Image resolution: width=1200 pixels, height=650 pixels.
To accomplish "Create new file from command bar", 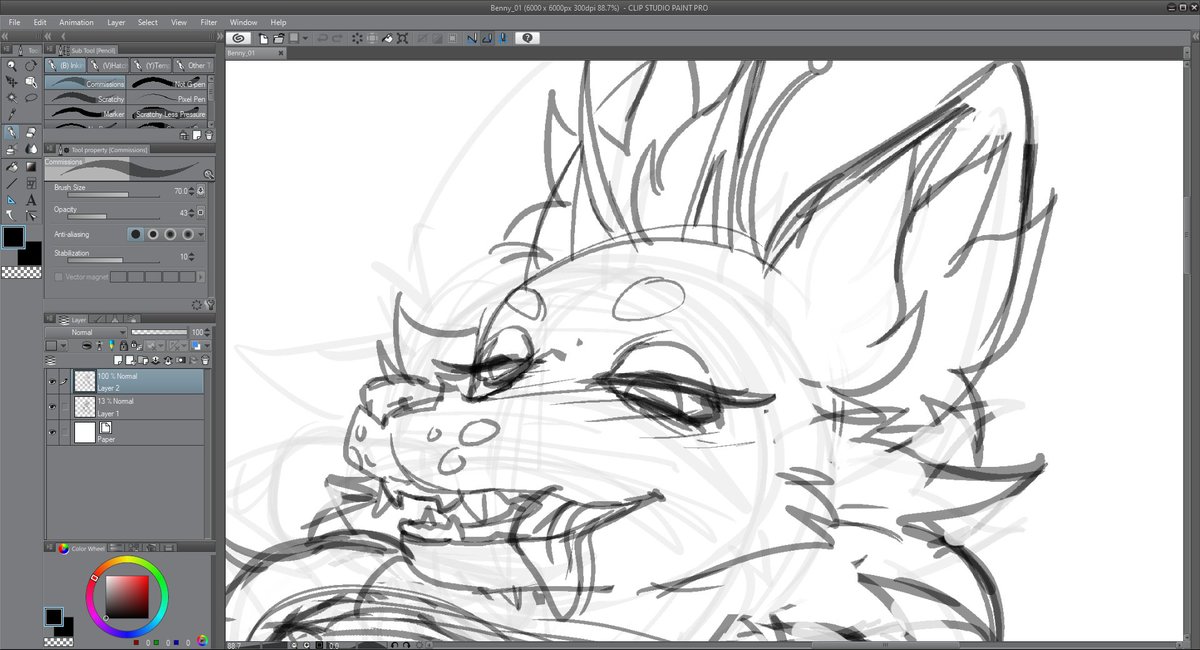I will [x=264, y=38].
